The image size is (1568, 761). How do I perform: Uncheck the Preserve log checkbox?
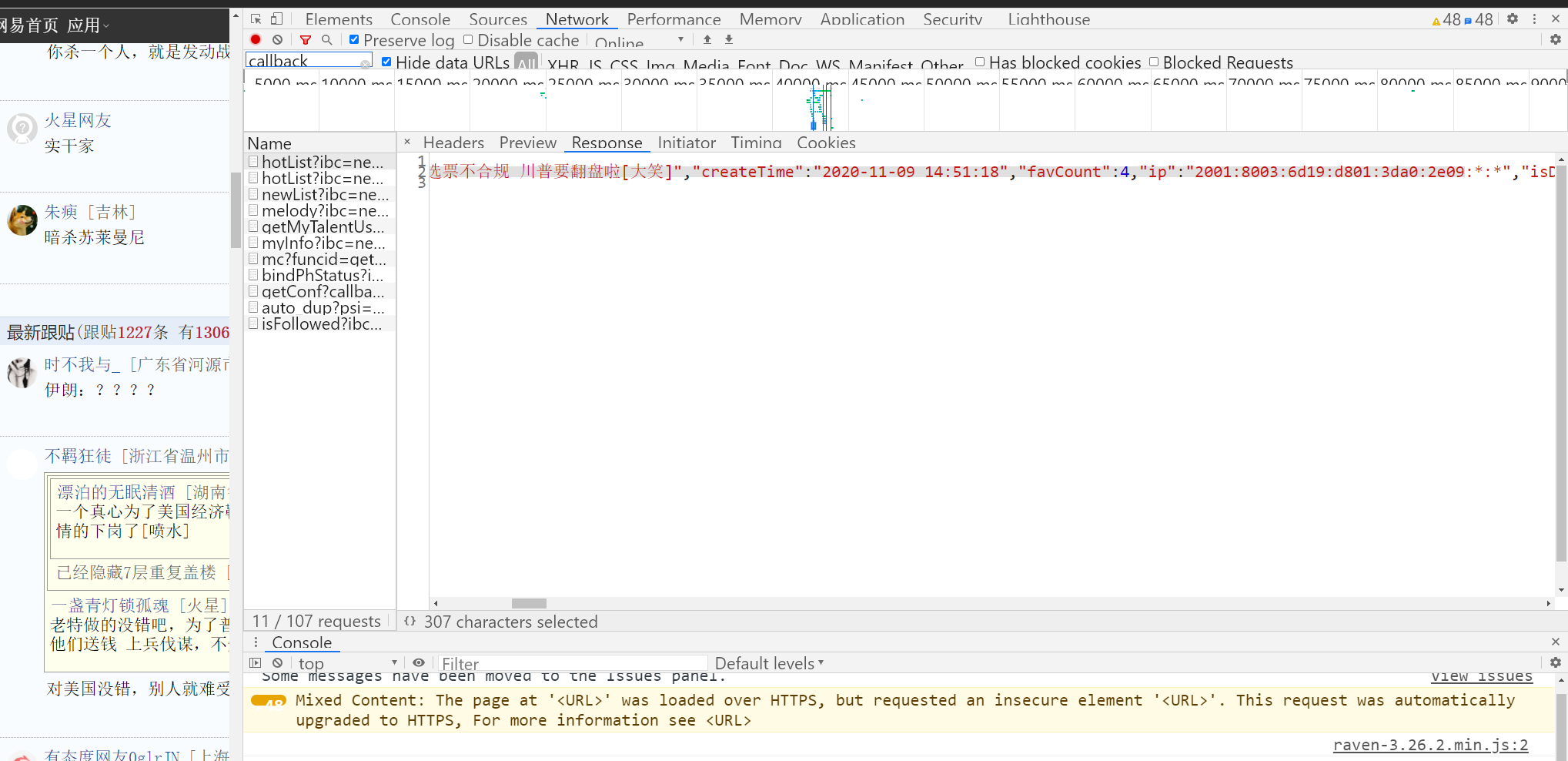[x=354, y=39]
